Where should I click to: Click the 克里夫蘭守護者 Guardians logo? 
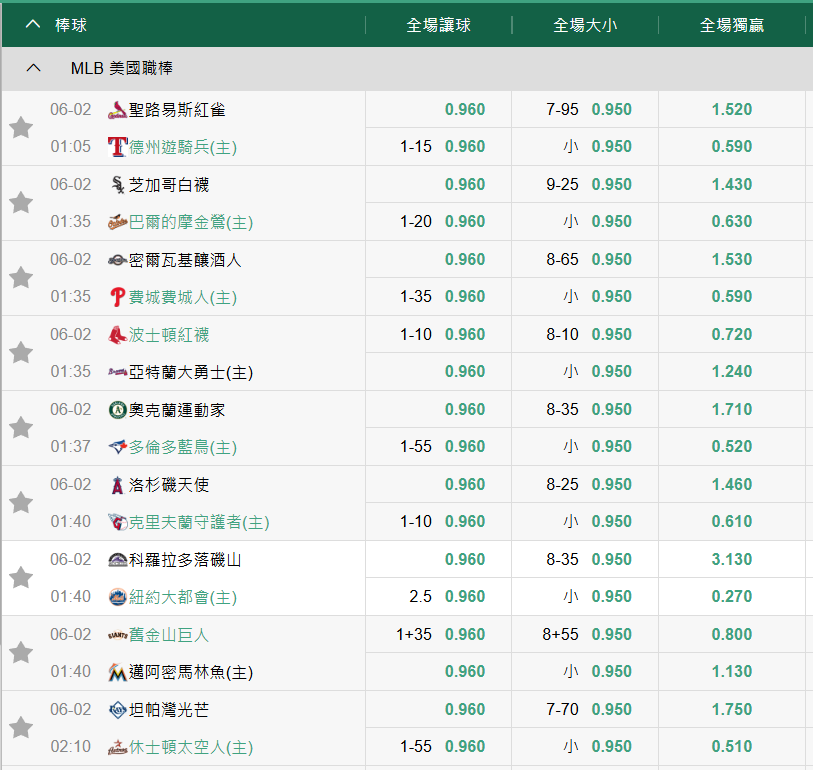pos(118,522)
